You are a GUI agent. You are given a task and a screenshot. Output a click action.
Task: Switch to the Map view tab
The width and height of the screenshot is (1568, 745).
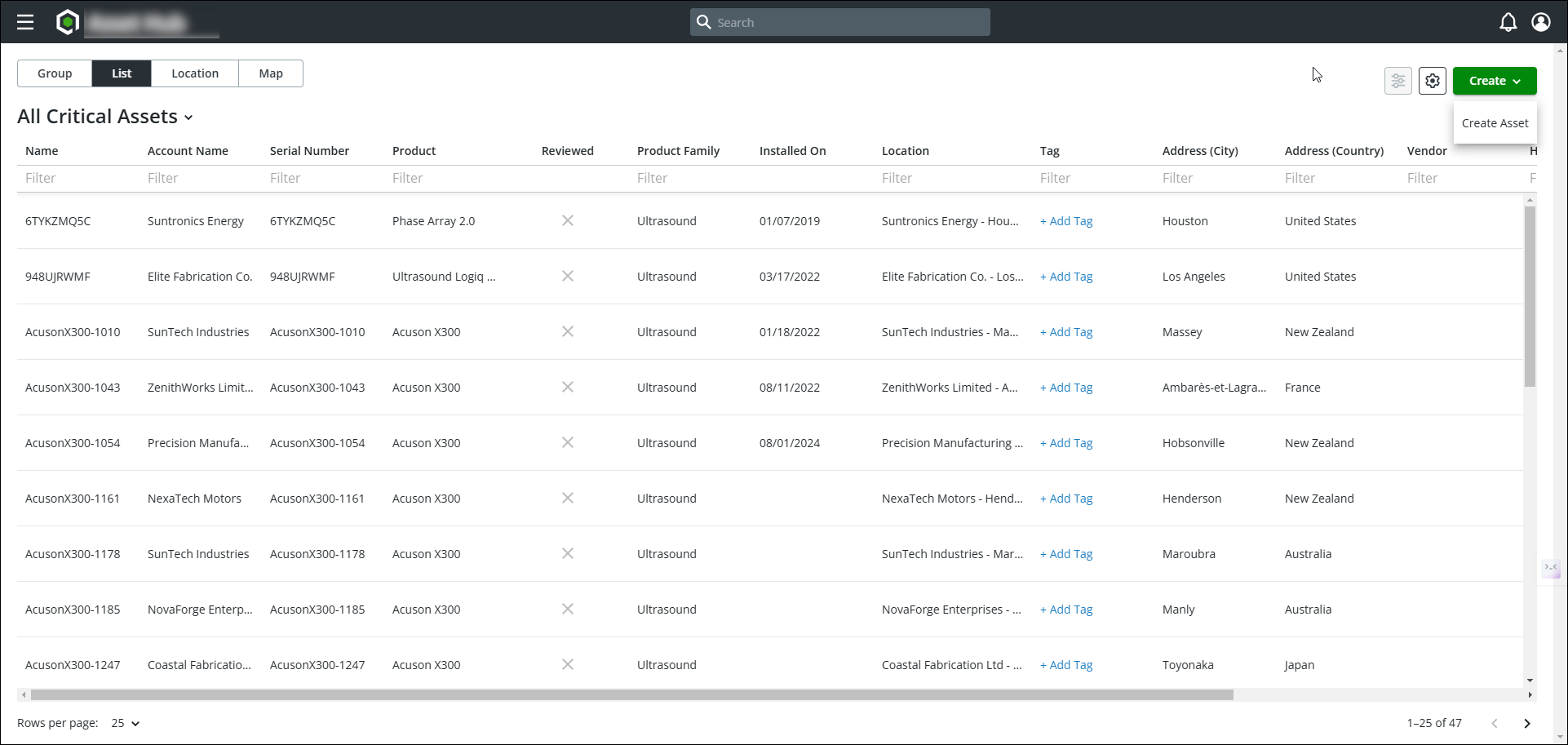271,73
